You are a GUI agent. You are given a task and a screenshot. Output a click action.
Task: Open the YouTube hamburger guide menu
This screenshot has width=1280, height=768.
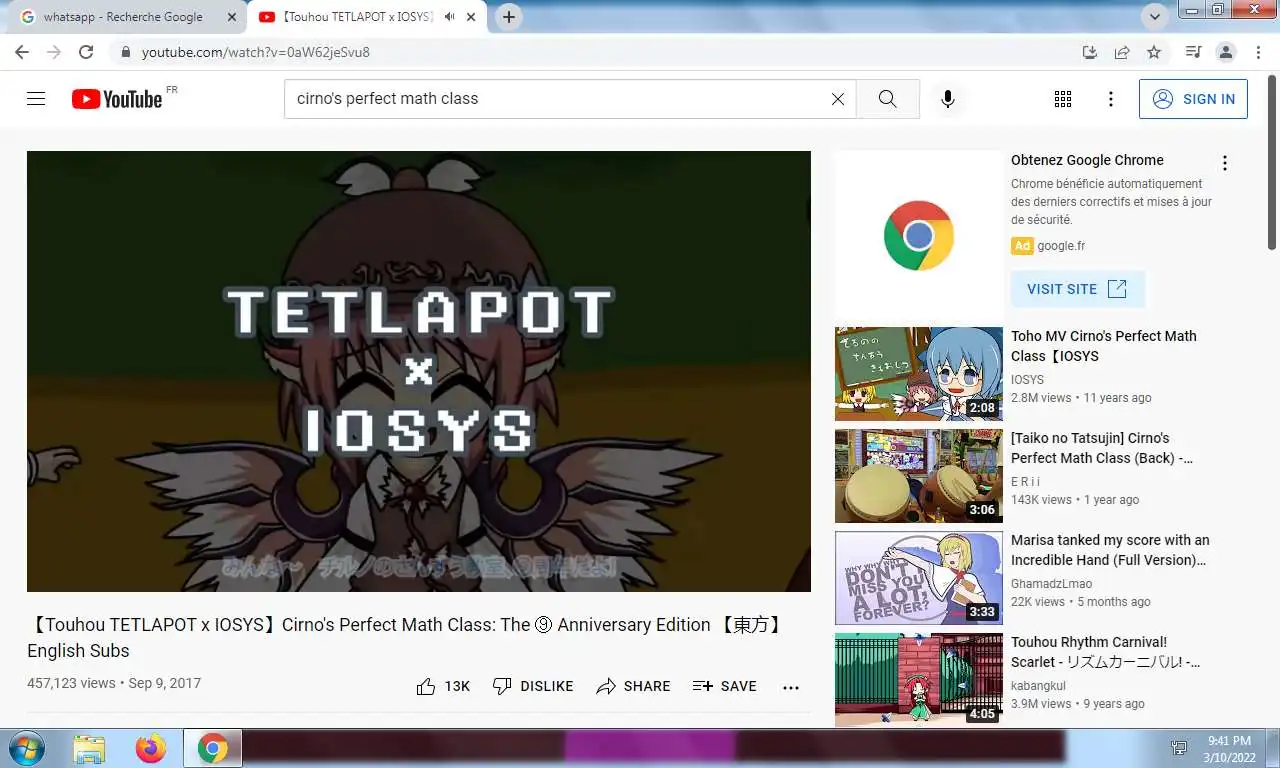click(36, 99)
